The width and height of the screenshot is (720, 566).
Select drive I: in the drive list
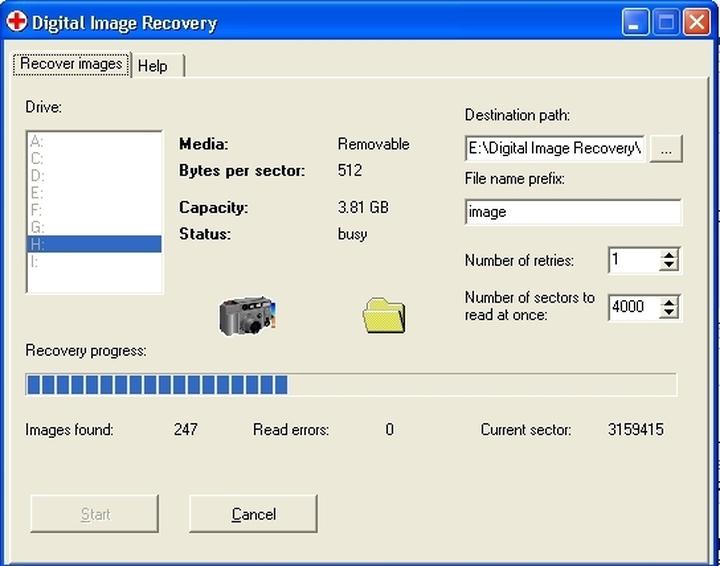(94, 262)
